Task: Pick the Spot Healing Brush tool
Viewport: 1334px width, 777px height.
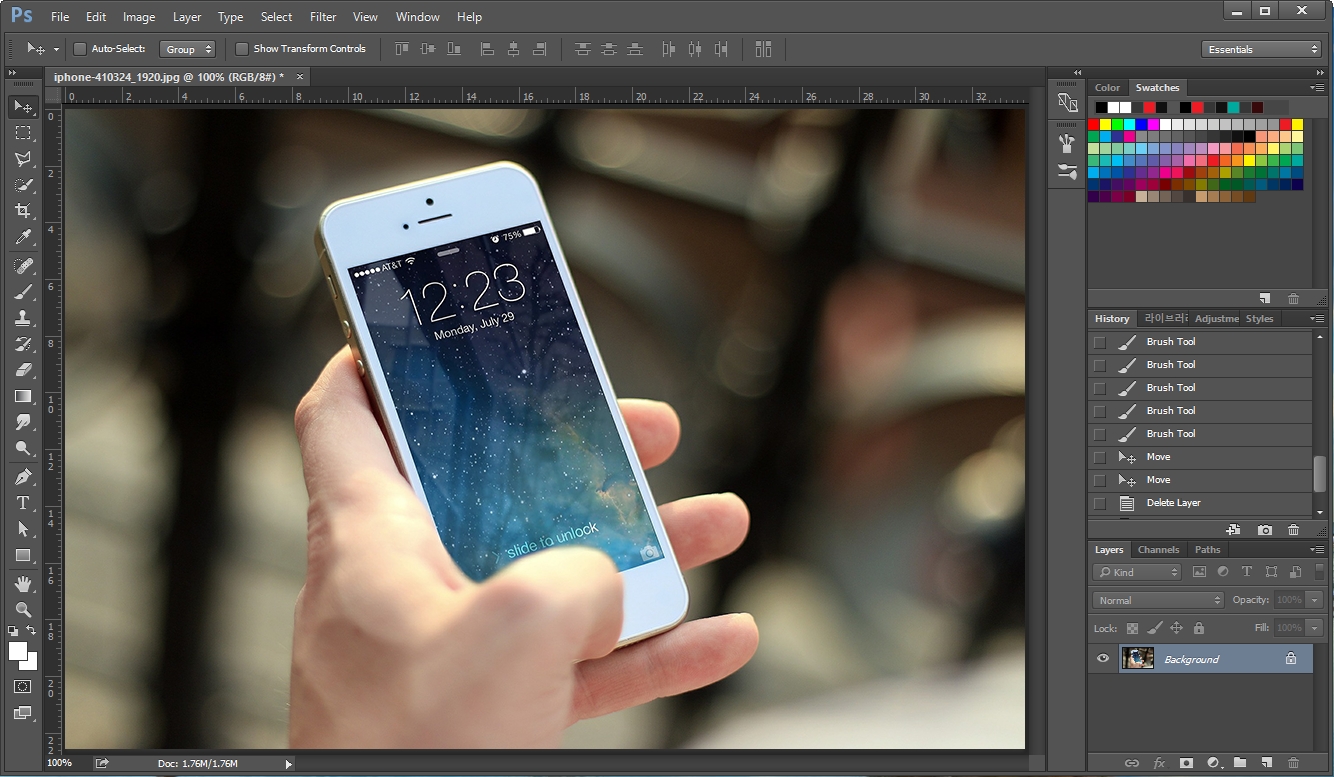Action: pyautogui.click(x=24, y=265)
